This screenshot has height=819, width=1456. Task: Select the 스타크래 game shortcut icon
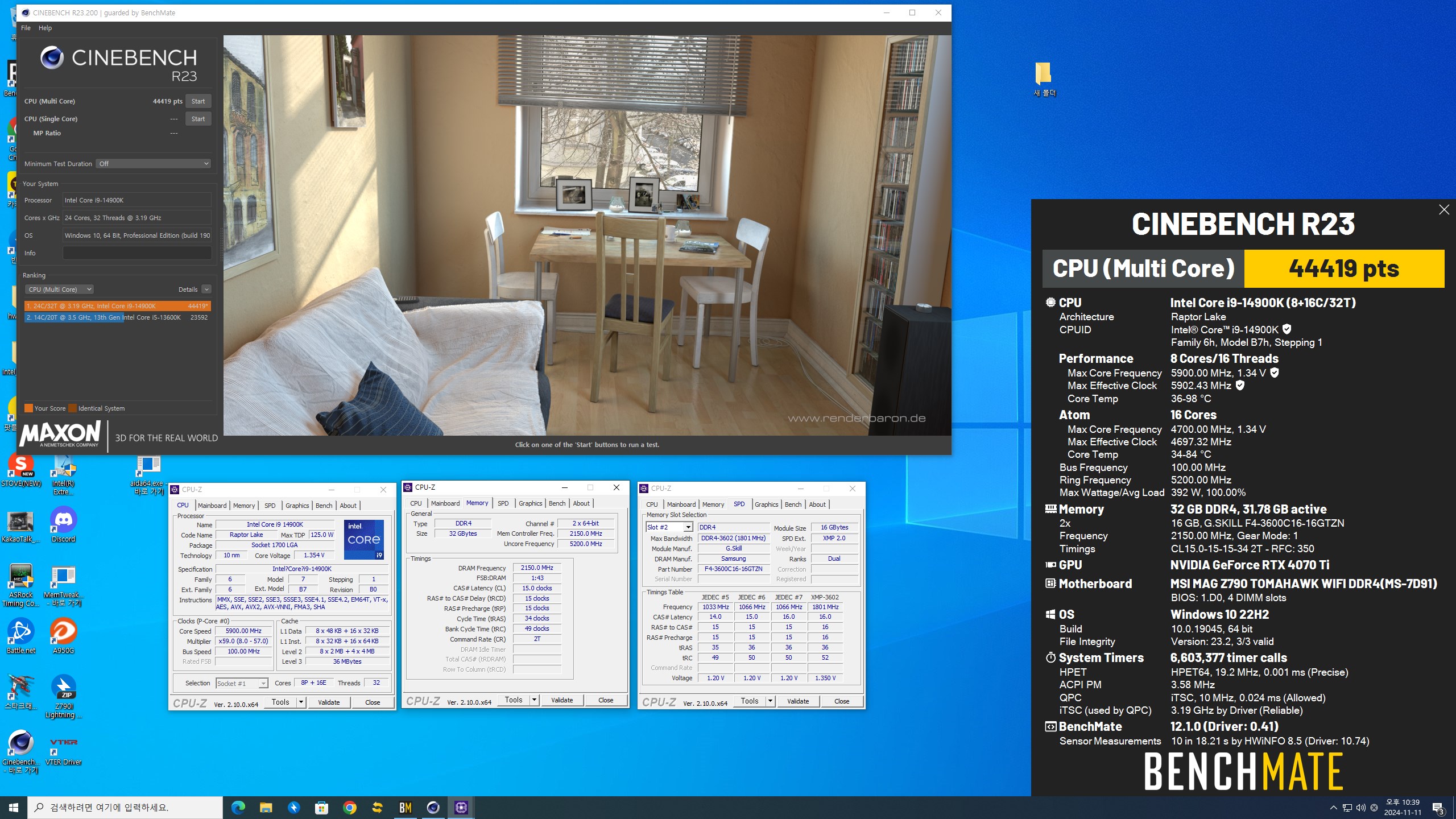[21, 692]
